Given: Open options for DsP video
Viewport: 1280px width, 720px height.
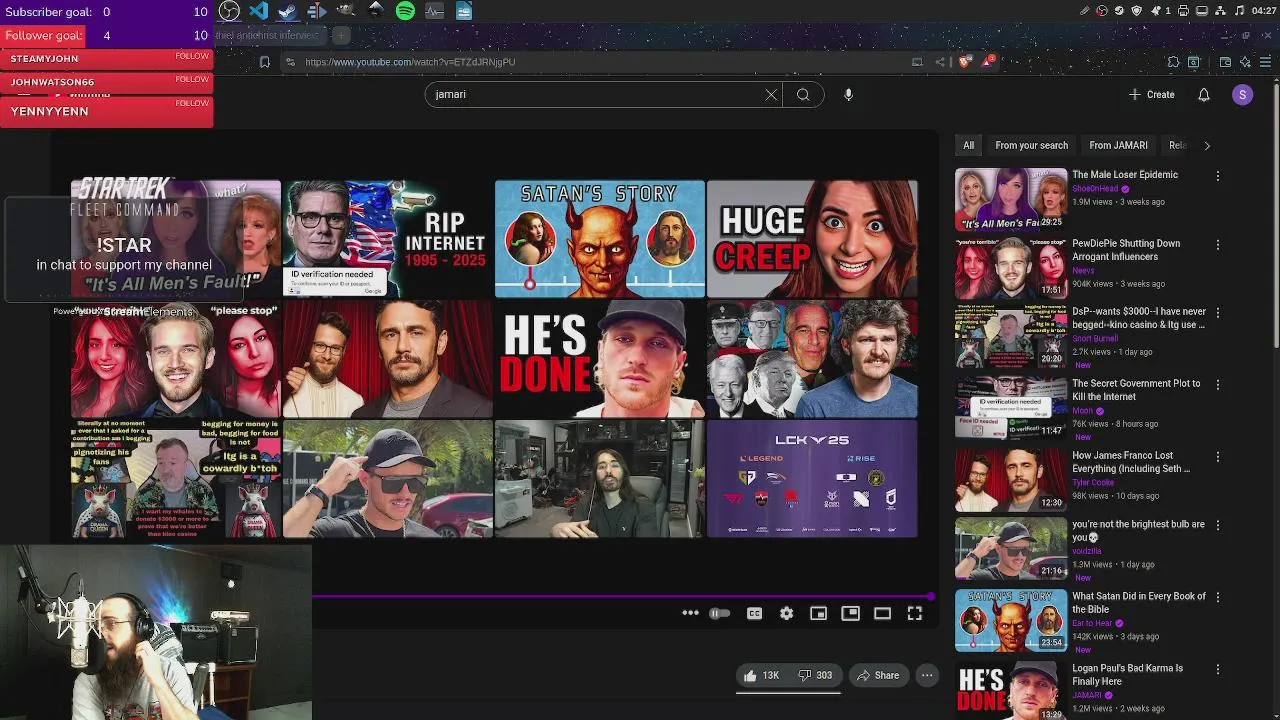Looking at the screenshot, I should click(1217, 313).
